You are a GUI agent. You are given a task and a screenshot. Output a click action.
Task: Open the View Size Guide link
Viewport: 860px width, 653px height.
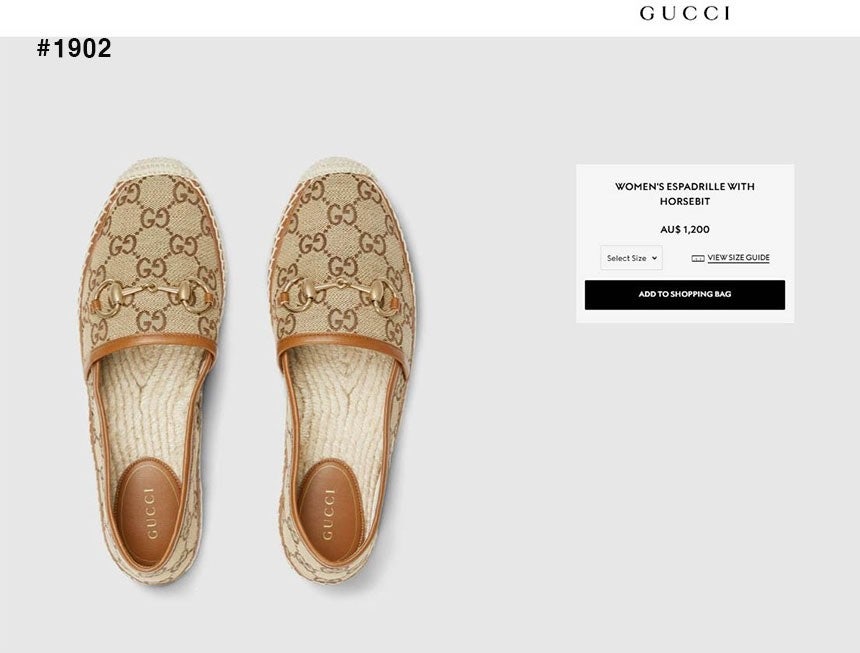(x=738, y=258)
